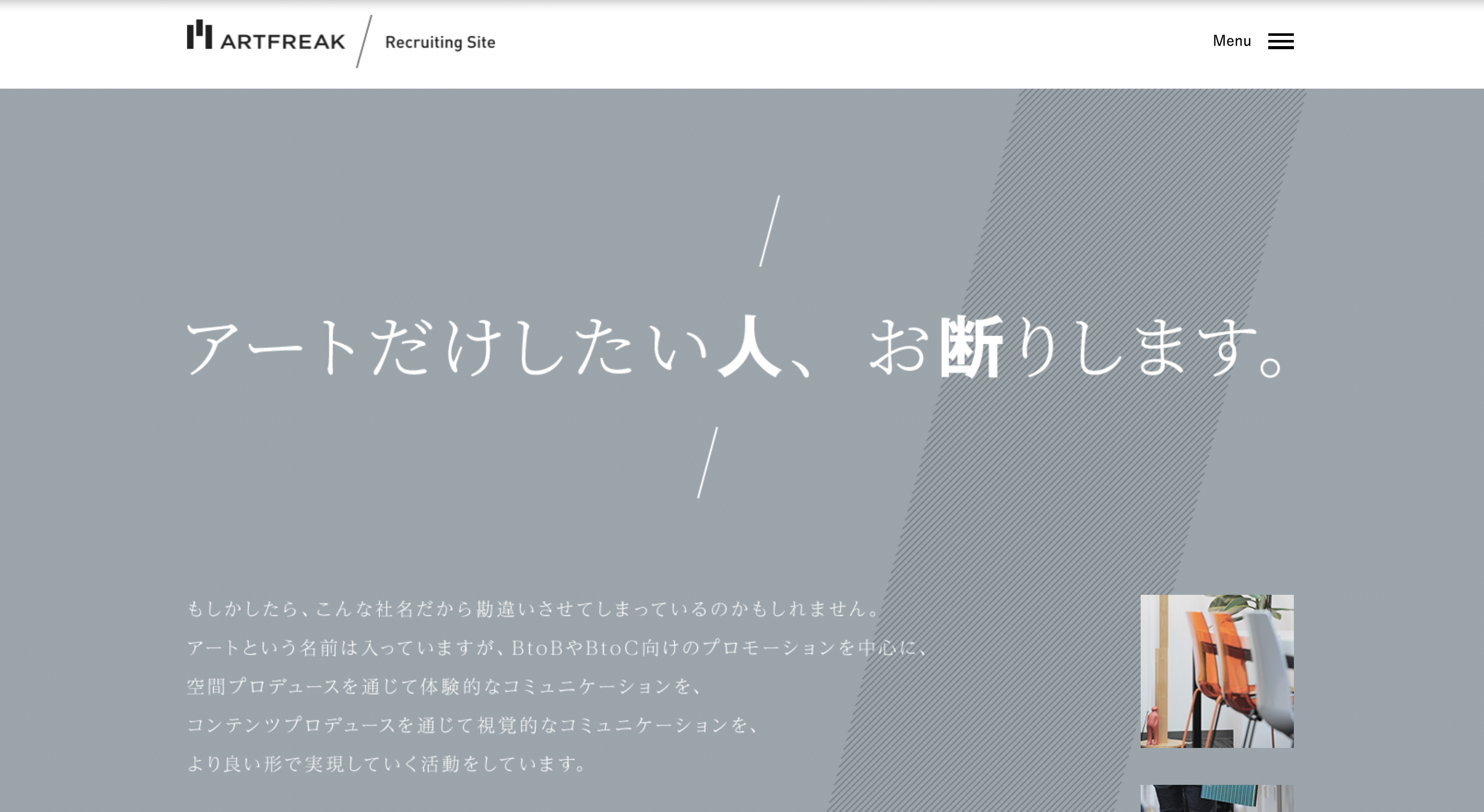The height and width of the screenshot is (812, 1484).
Task: Click the red figurine in chairs photo
Action: tap(1153, 727)
